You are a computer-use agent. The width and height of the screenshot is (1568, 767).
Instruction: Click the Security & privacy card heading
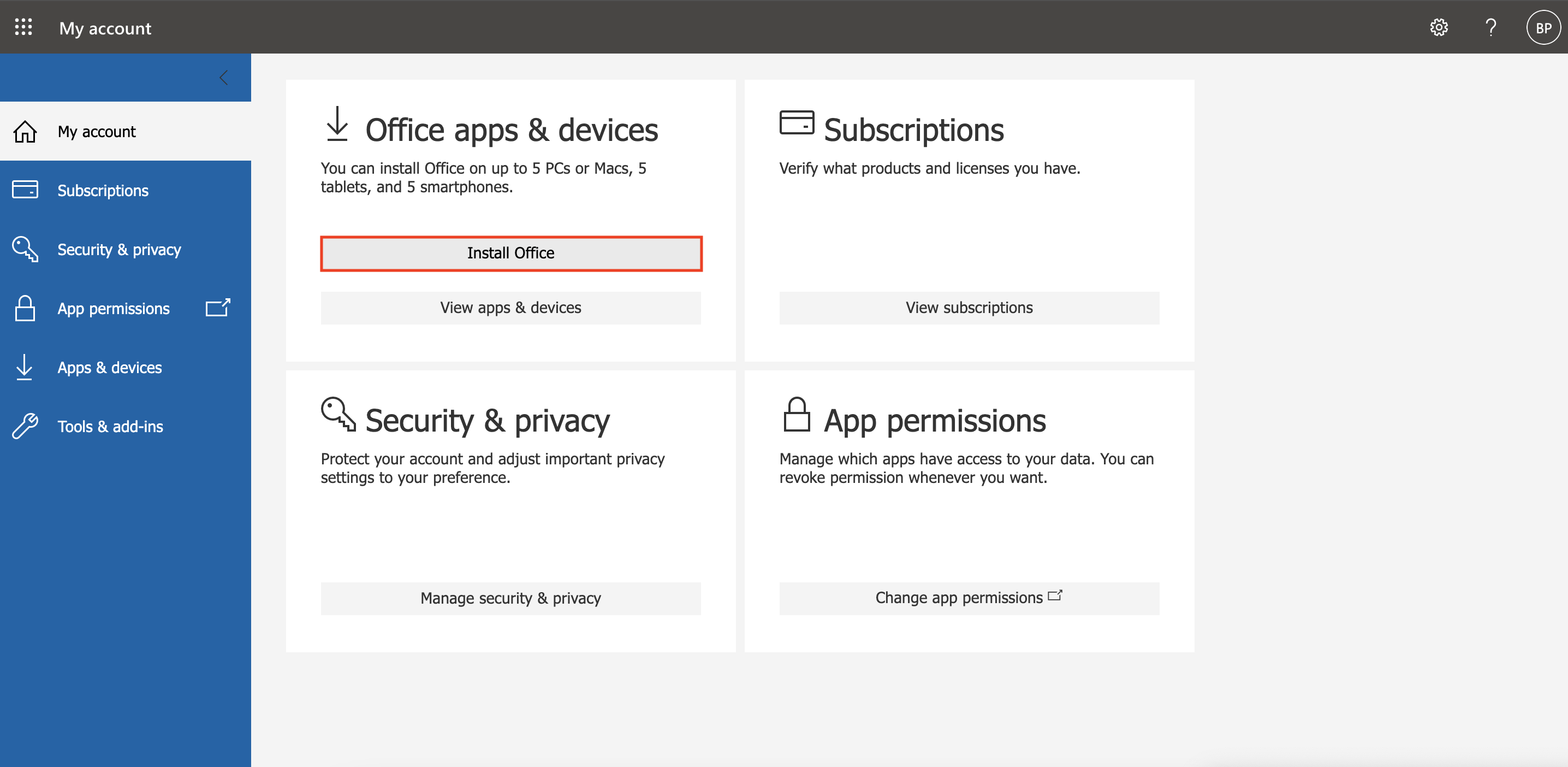(x=488, y=421)
